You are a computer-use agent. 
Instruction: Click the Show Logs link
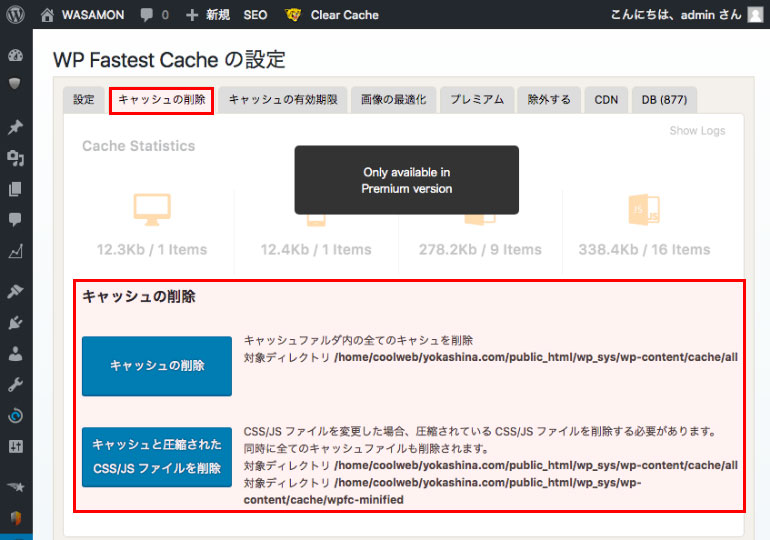pyautogui.click(x=697, y=131)
